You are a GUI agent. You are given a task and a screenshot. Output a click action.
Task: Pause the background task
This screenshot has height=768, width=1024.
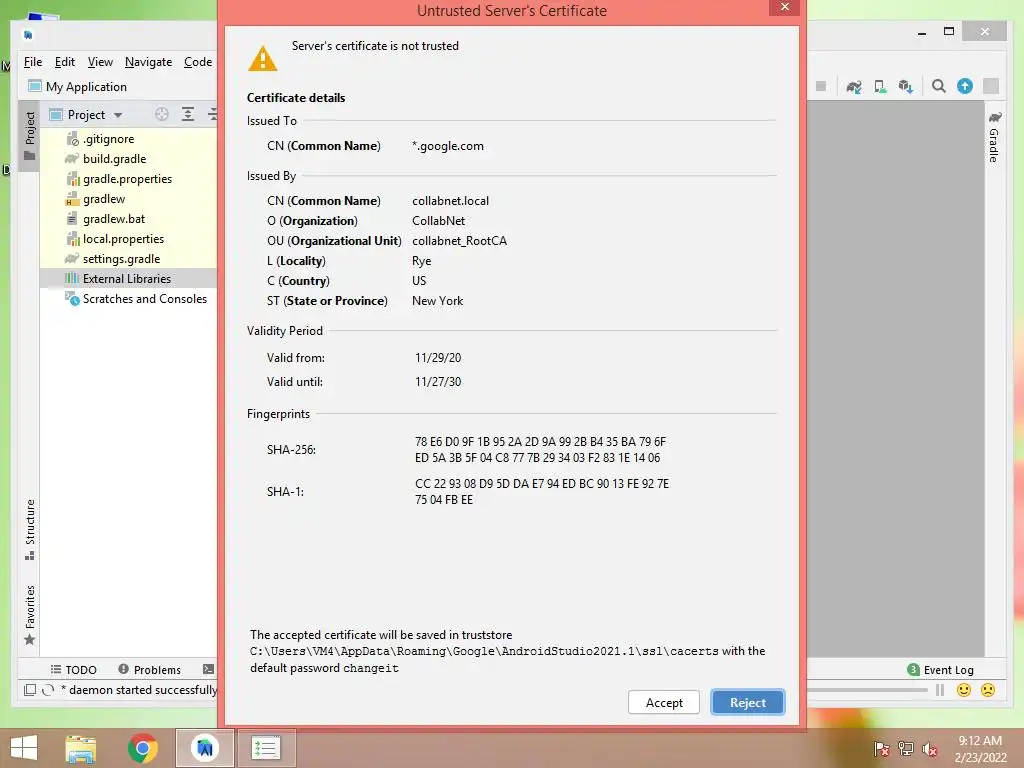940,690
